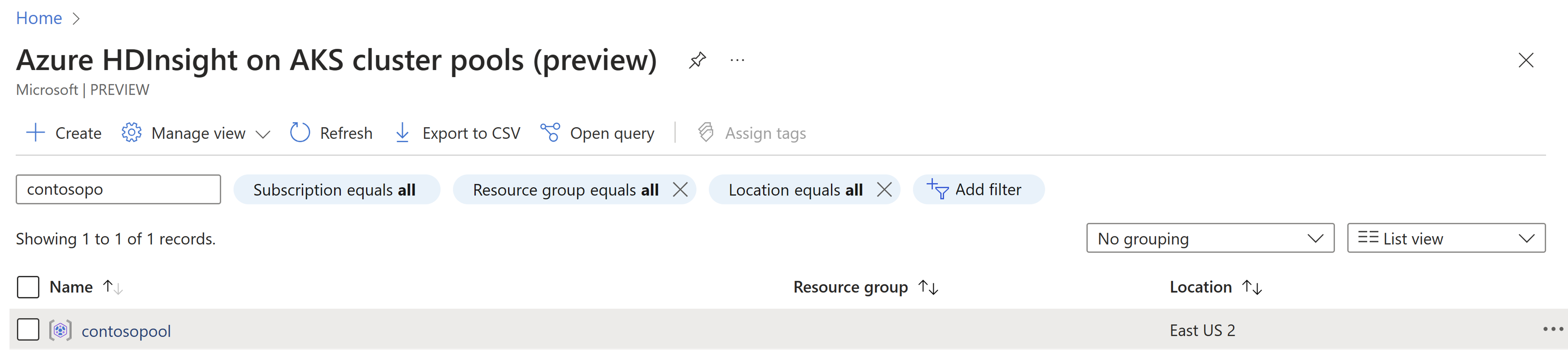Click the contosopool cluster pool icon

point(60,331)
